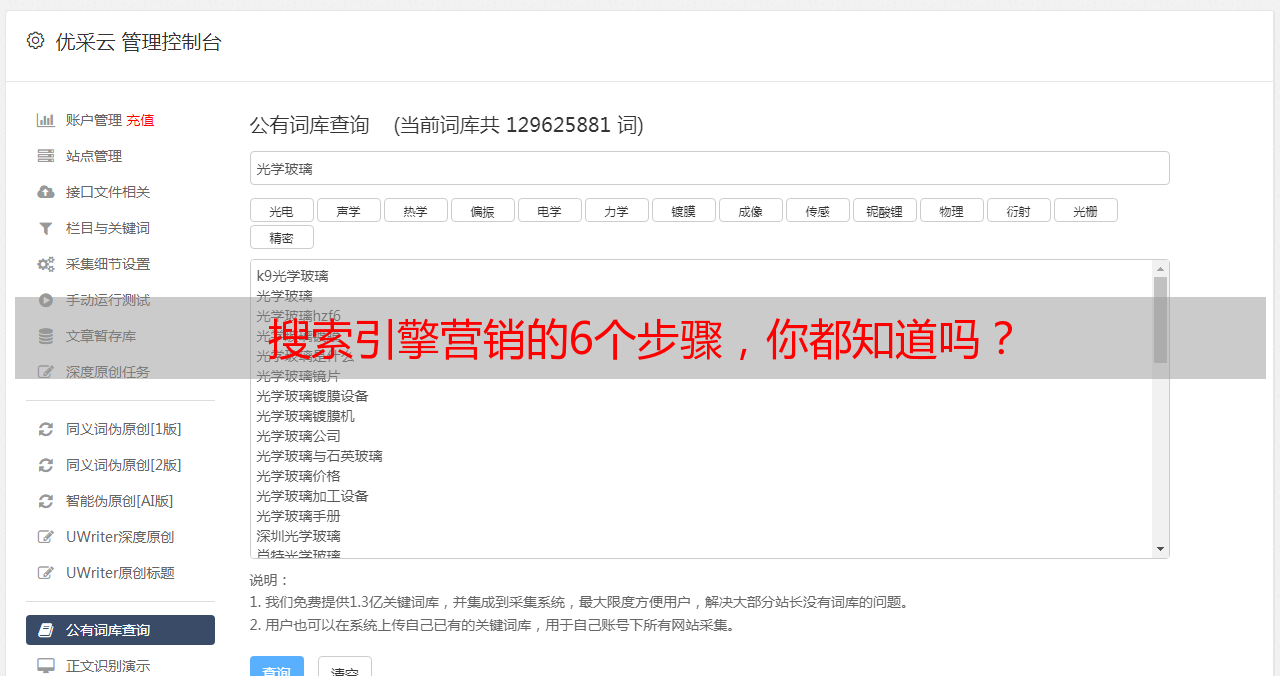
Task: Click result line 光学玻璃与石英玻璃
Action: (319, 456)
